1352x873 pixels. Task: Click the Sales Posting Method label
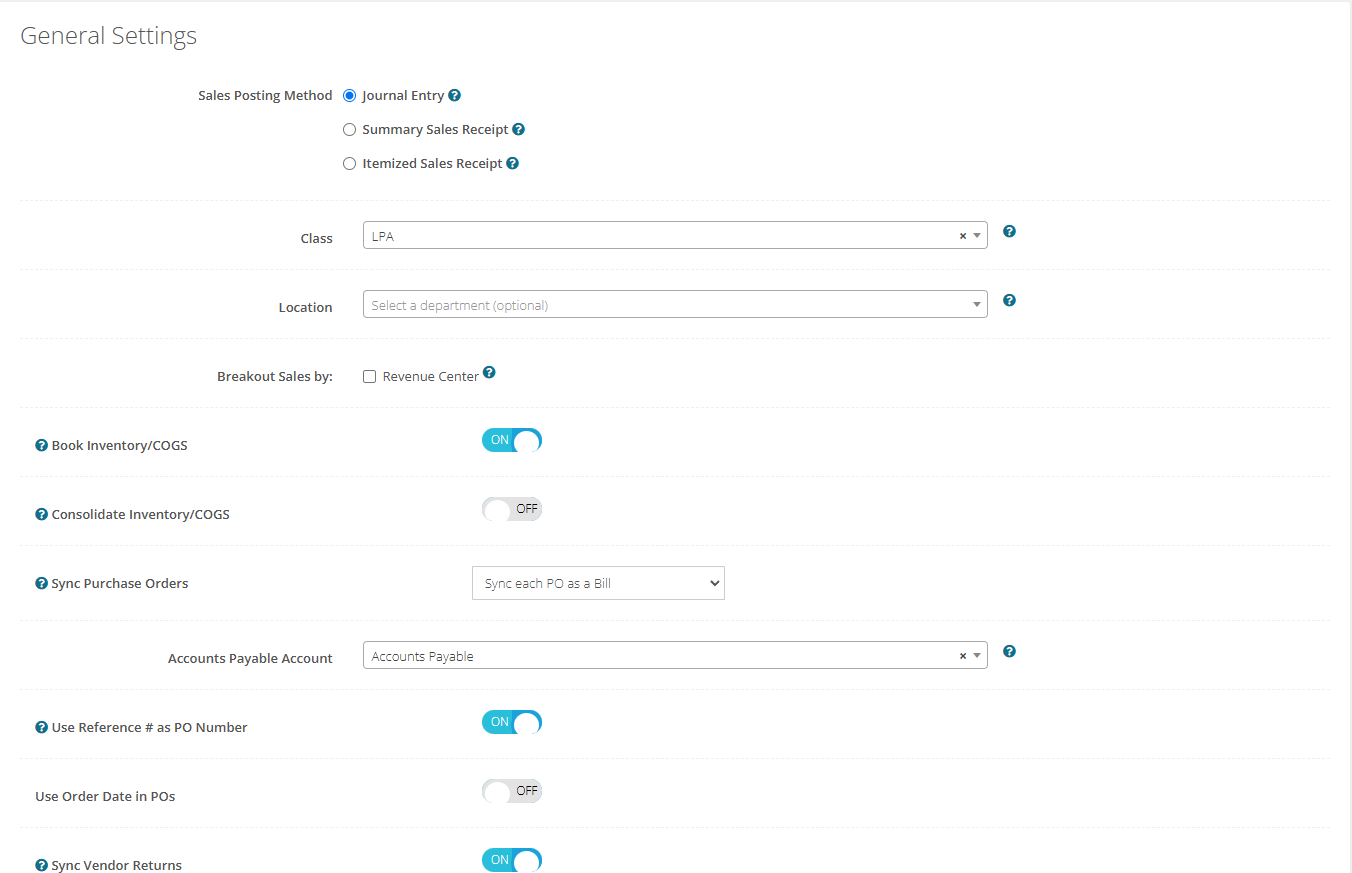265,96
